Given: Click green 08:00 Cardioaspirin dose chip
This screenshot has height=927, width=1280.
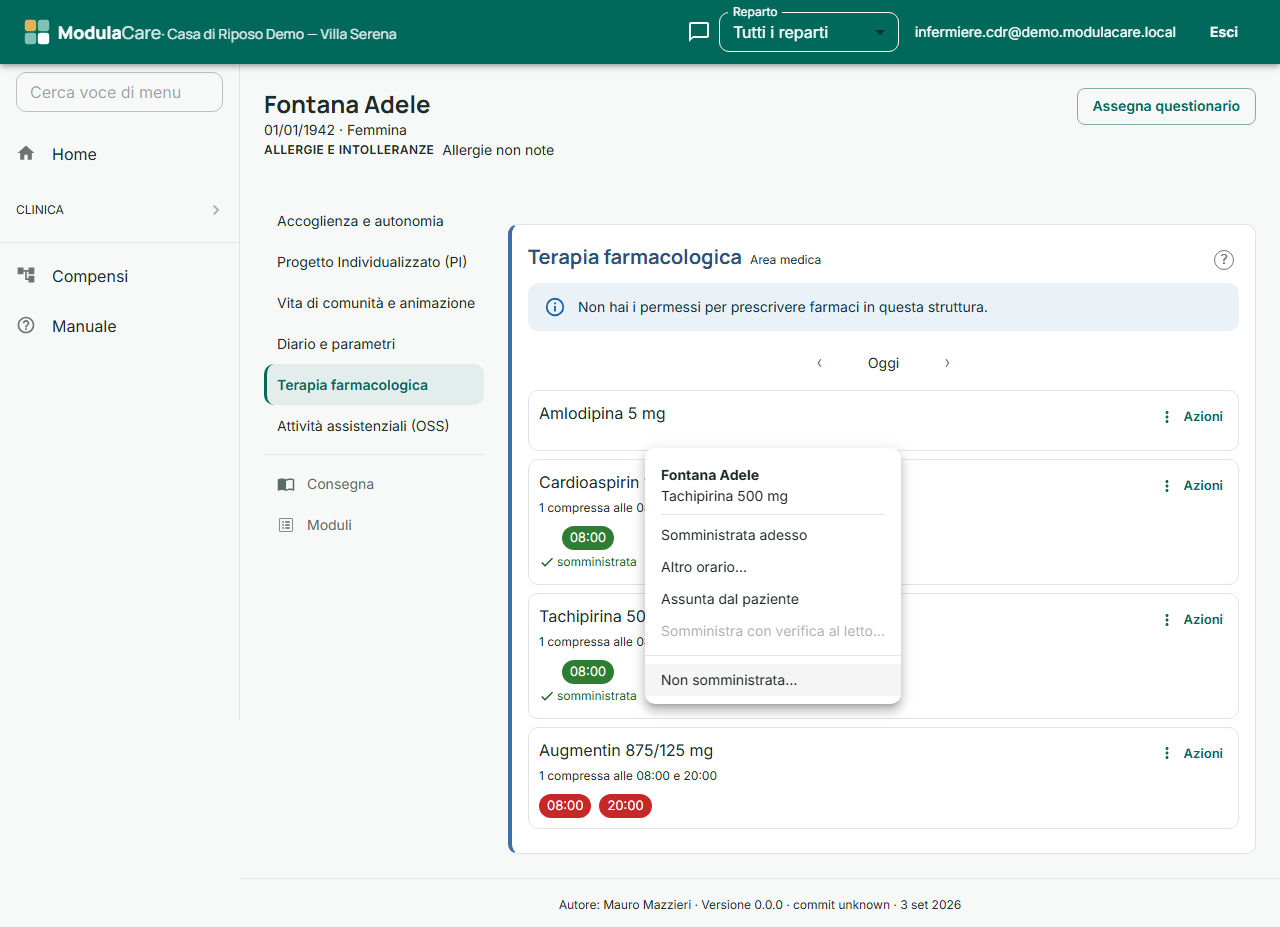Looking at the screenshot, I should point(588,538).
